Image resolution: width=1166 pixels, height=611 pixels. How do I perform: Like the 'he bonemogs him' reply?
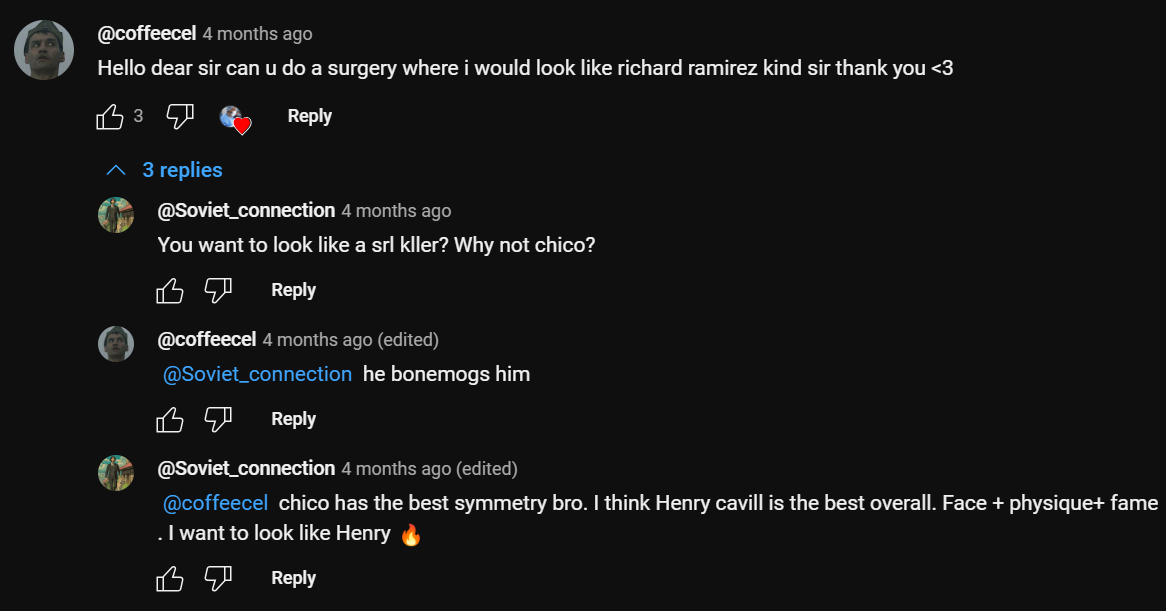click(x=170, y=420)
